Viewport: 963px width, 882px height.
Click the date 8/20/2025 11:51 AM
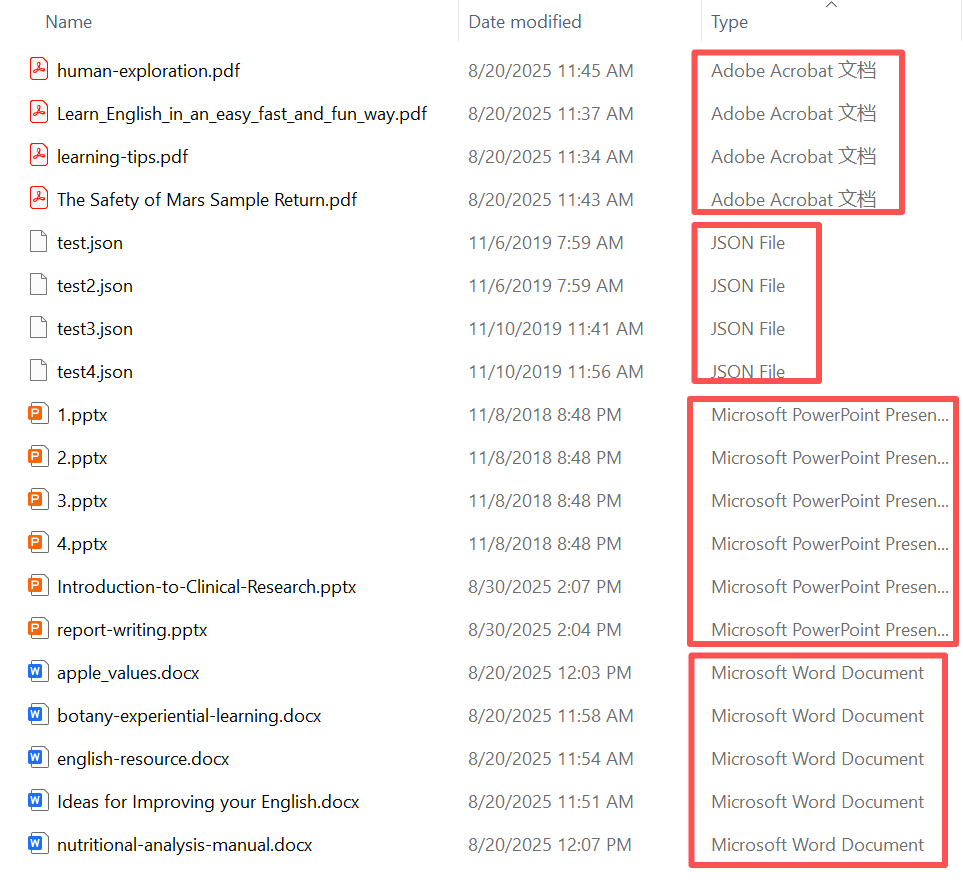550,802
